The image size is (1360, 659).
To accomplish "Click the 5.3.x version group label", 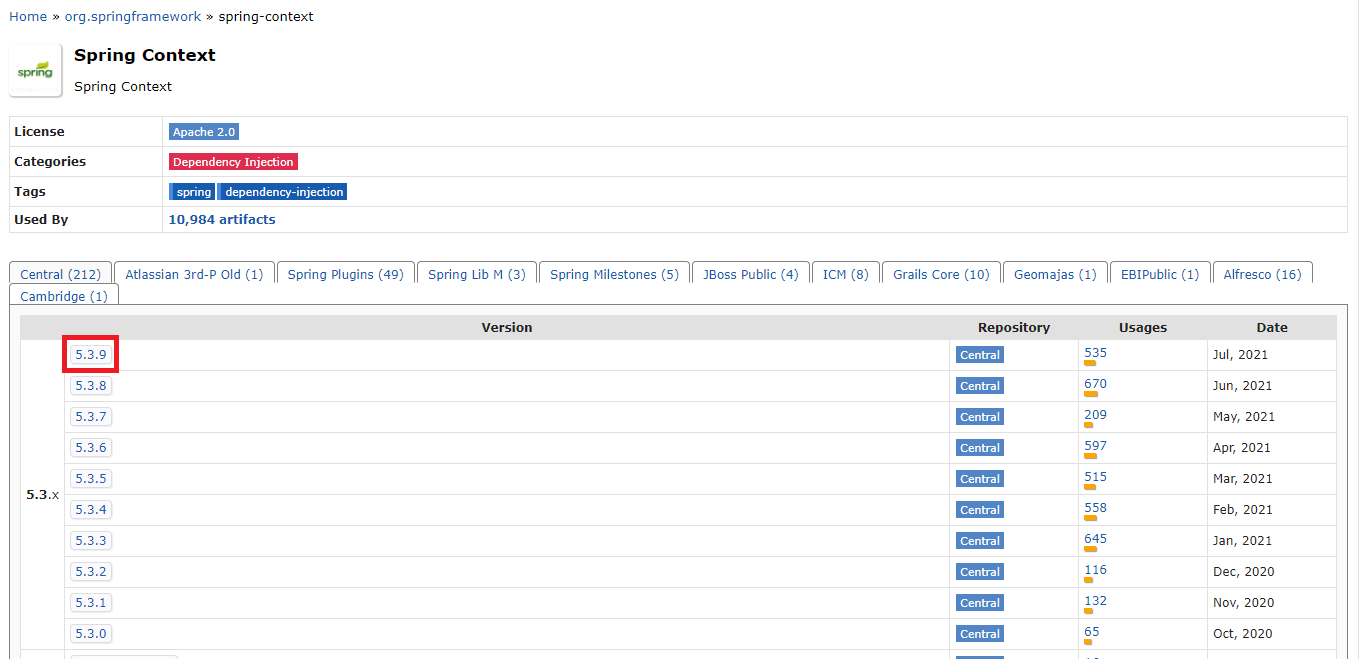I will click(x=42, y=495).
